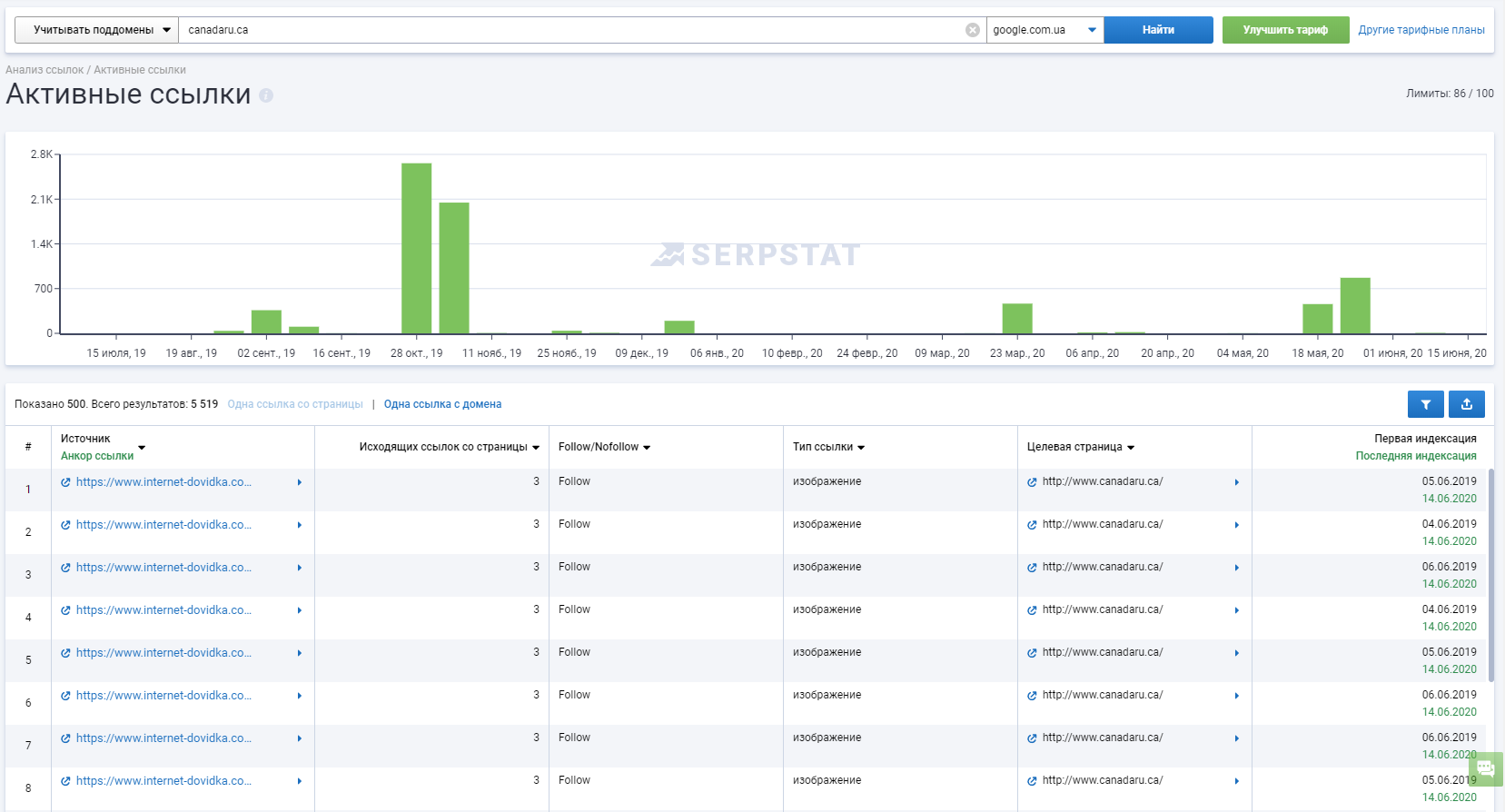Open external link icon for row 1 source
The image size is (1505, 812).
(65, 482)
